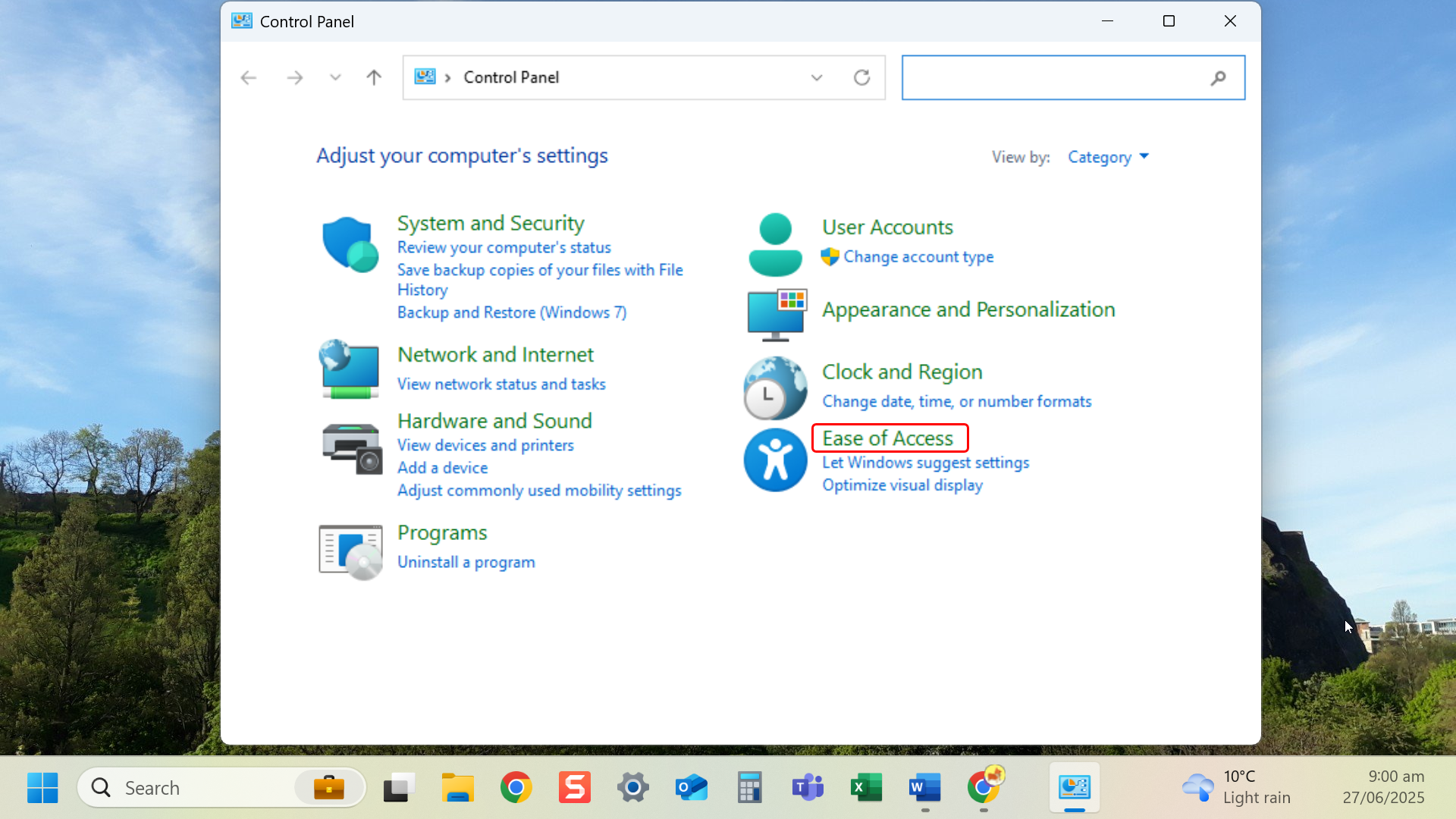Screen dimensions: 1456x819
Task: Launch File Explorer from the taskbar
Action: point(457,788)
